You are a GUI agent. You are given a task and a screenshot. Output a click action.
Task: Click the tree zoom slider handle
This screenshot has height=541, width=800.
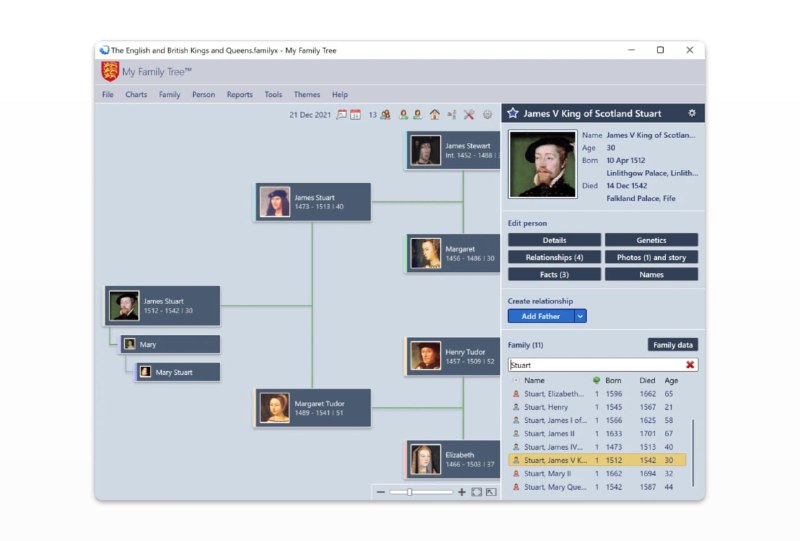pyautogui.click(x=409, y=492)
